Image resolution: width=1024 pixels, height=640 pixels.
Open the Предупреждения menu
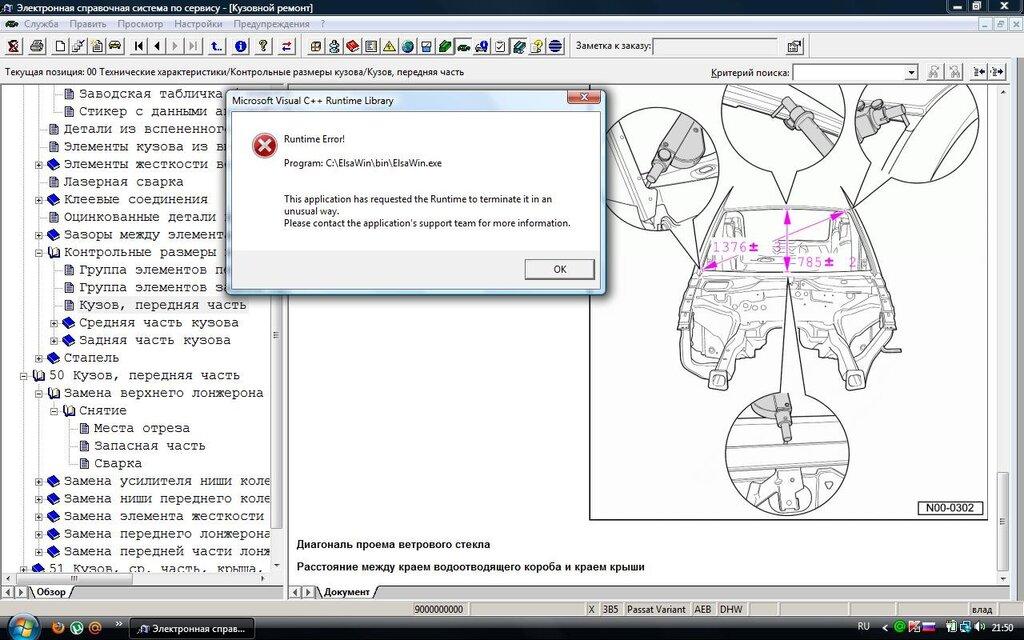271,24
